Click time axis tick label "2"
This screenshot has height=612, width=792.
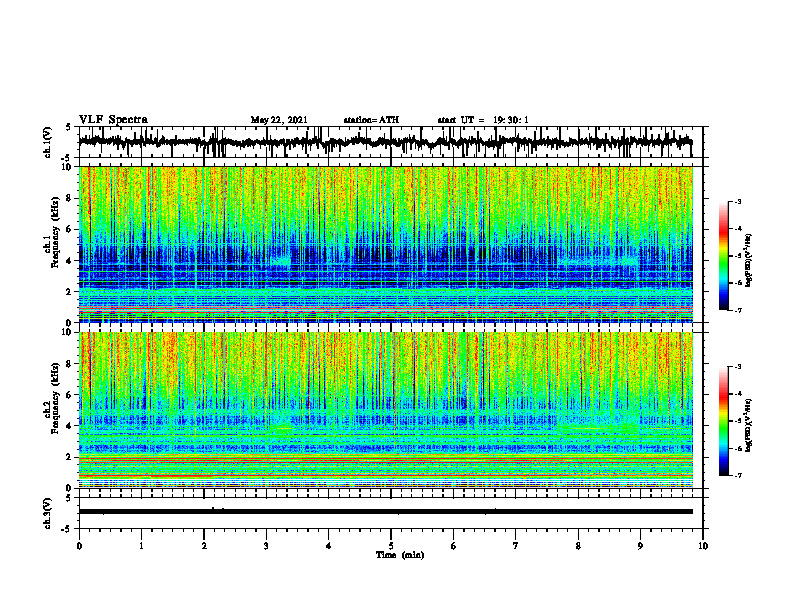coord(204,546)
